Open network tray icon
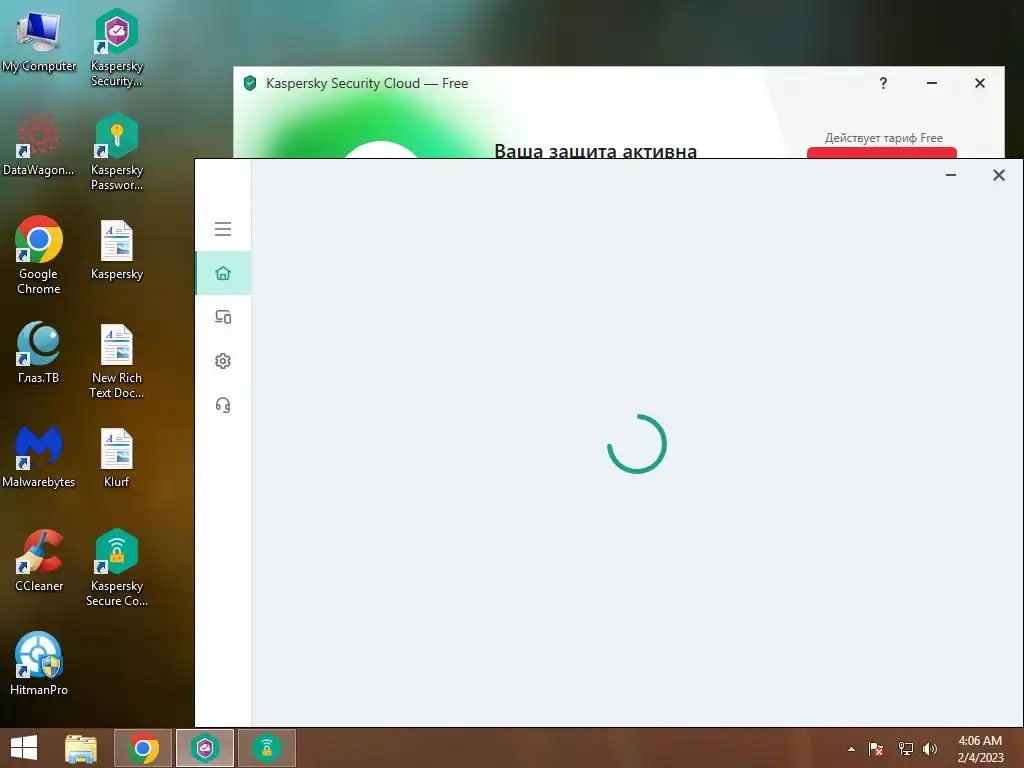Viewport: 1024px width, 768px height. coord(905,749)
